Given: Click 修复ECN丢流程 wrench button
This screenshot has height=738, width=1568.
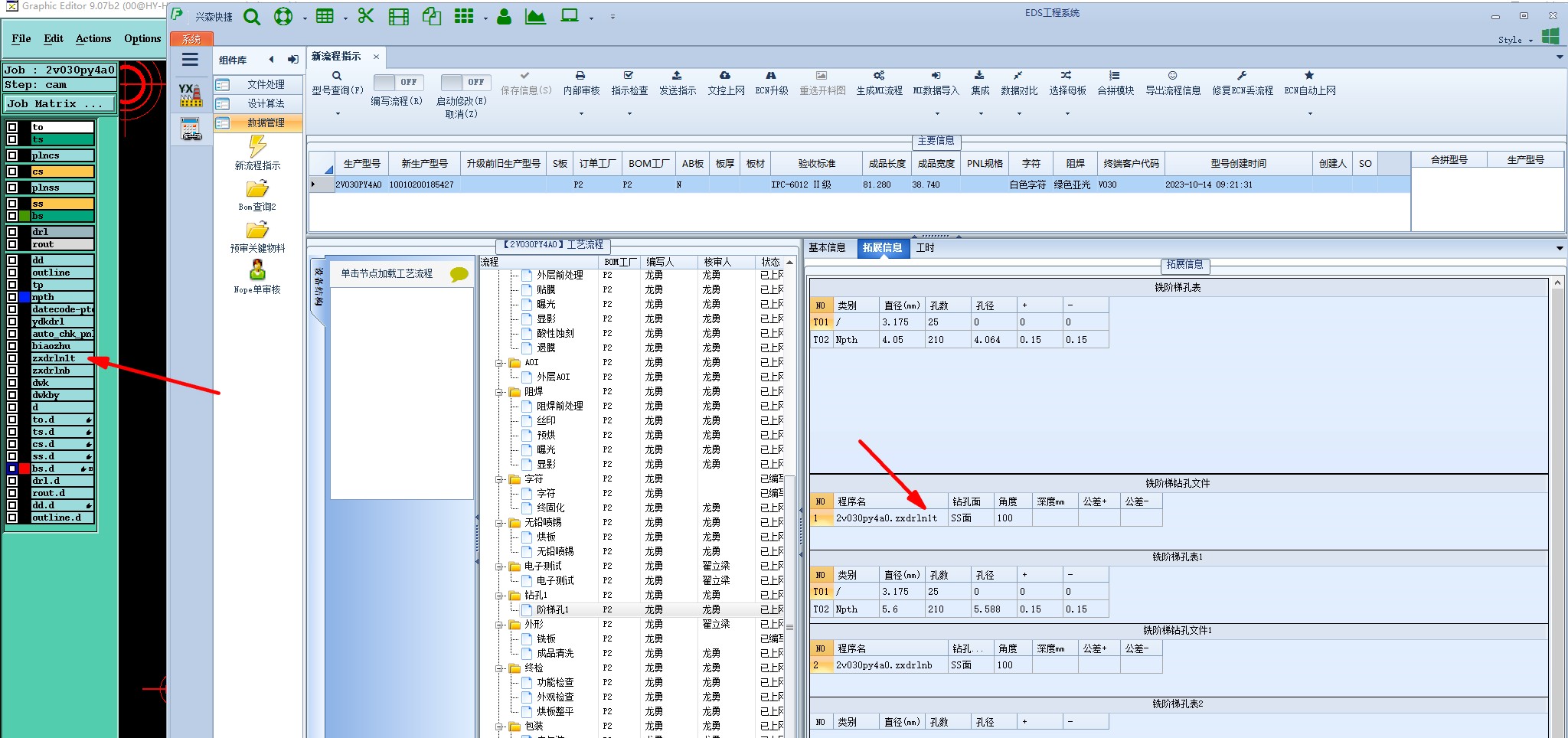Looking at the screenshot, I should [1242, 83].
